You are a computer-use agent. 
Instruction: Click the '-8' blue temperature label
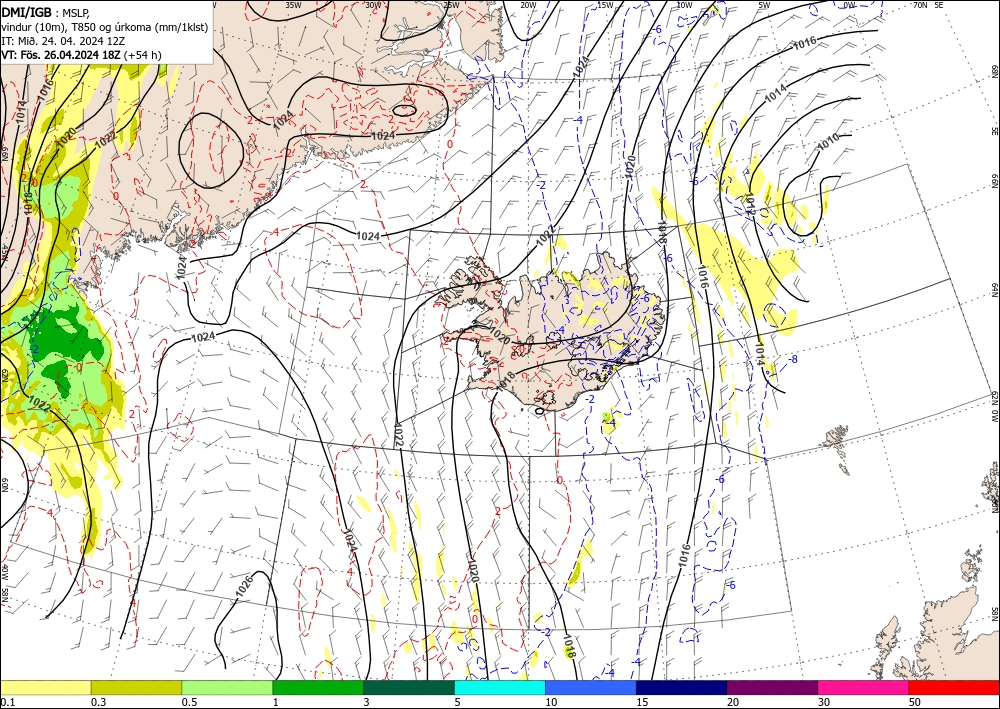pos(793,360)
